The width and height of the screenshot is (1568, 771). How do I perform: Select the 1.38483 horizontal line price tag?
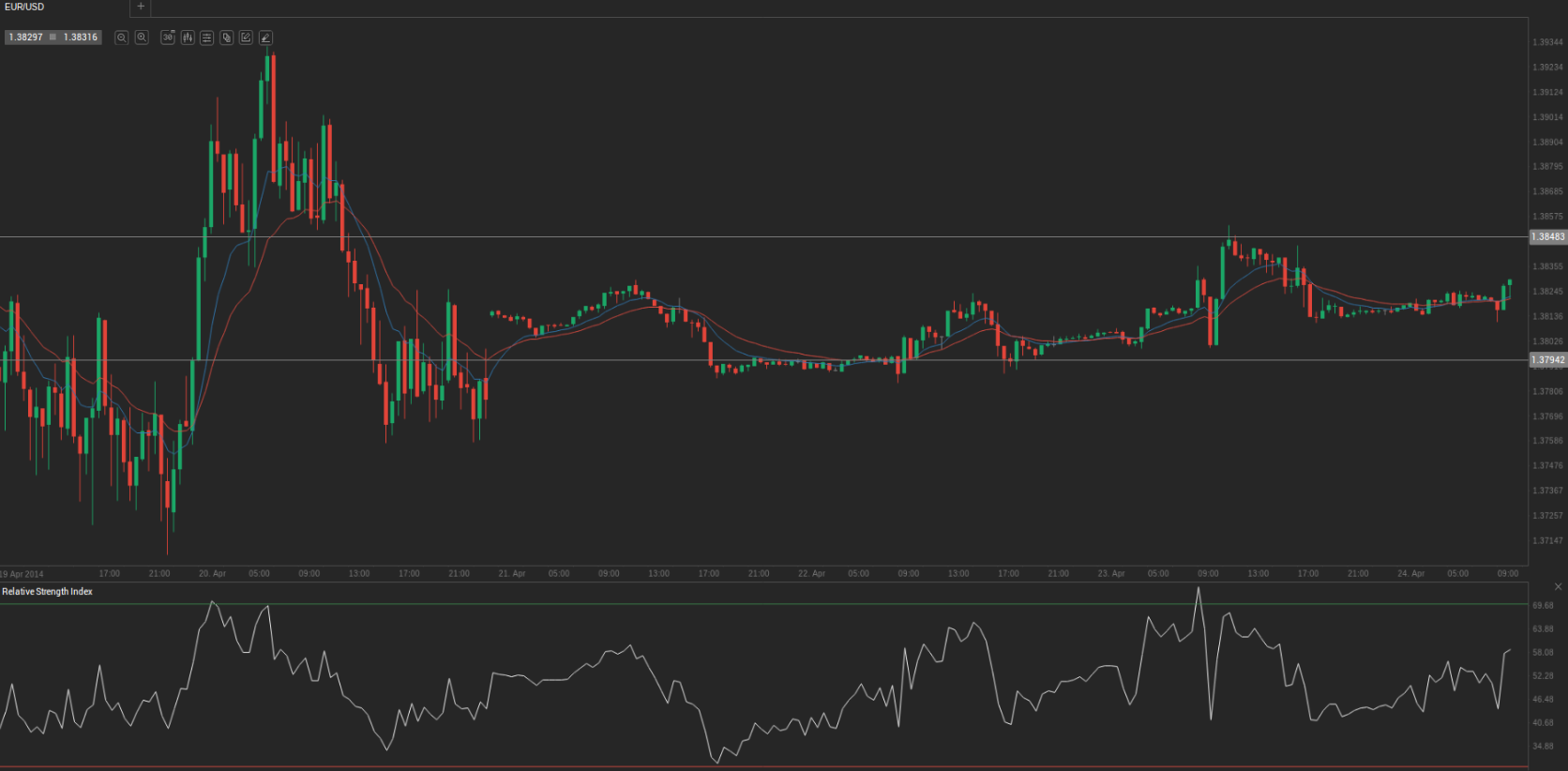click(1548, 237)
